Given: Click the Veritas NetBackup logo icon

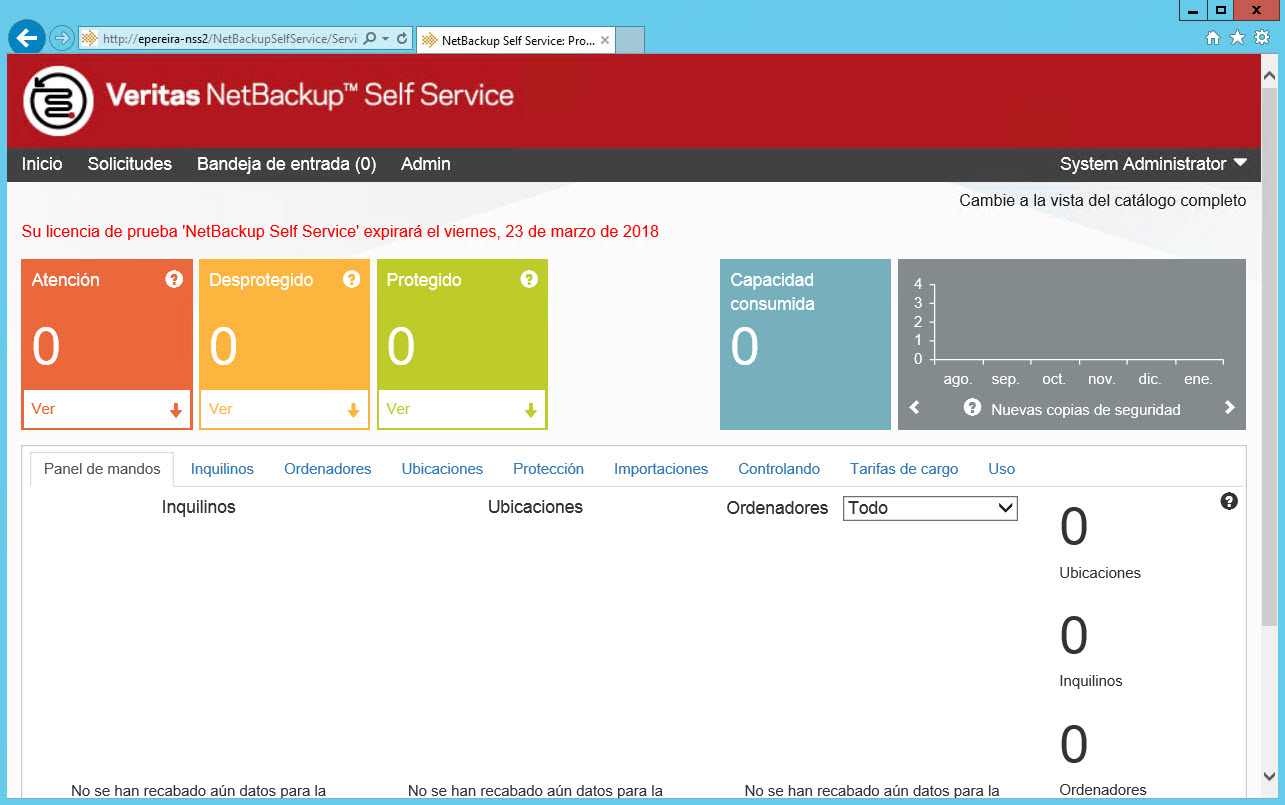Looking at the screenshot, I should [x=58, y=100].
